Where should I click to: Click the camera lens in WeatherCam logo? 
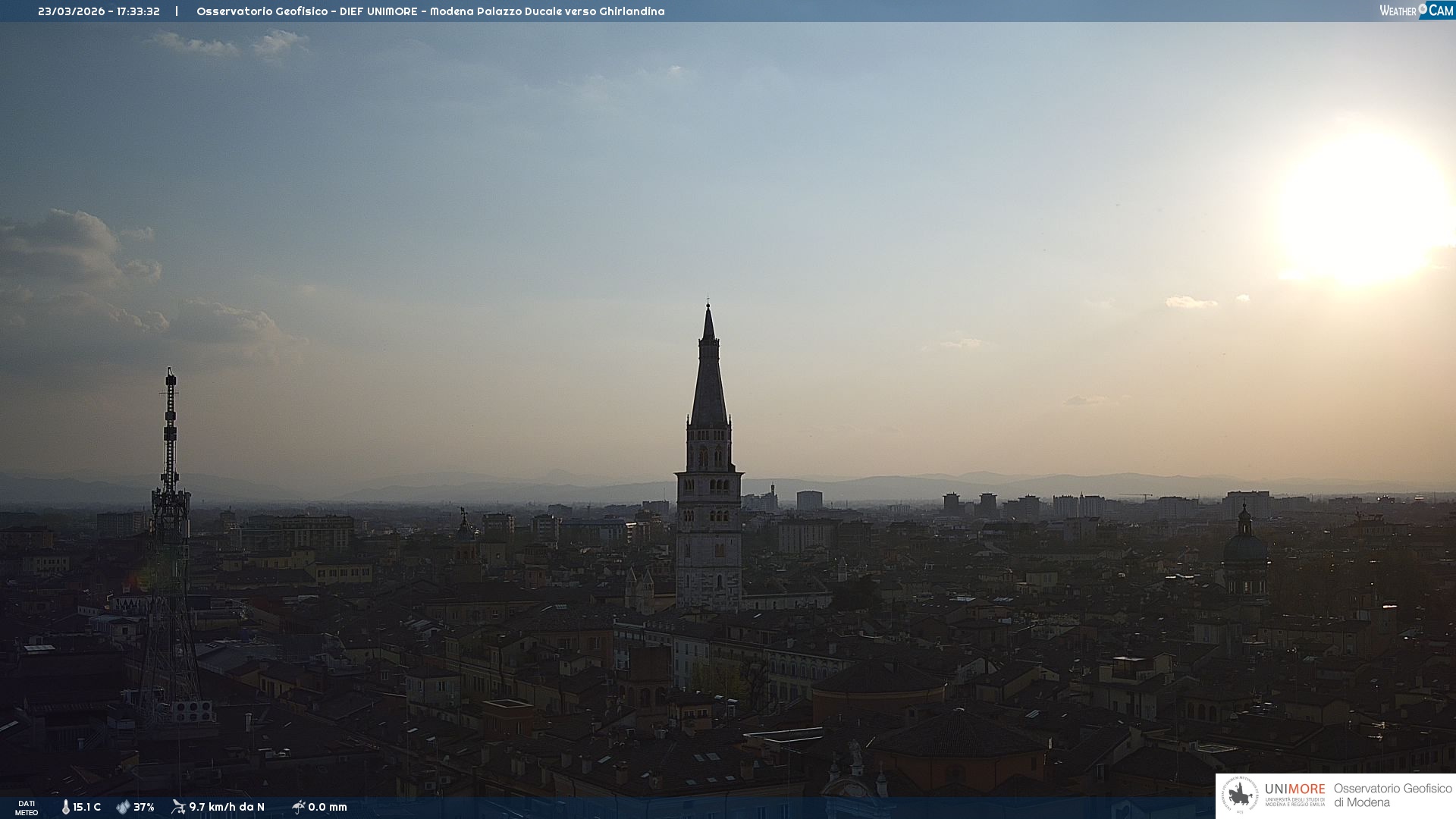1423,8
